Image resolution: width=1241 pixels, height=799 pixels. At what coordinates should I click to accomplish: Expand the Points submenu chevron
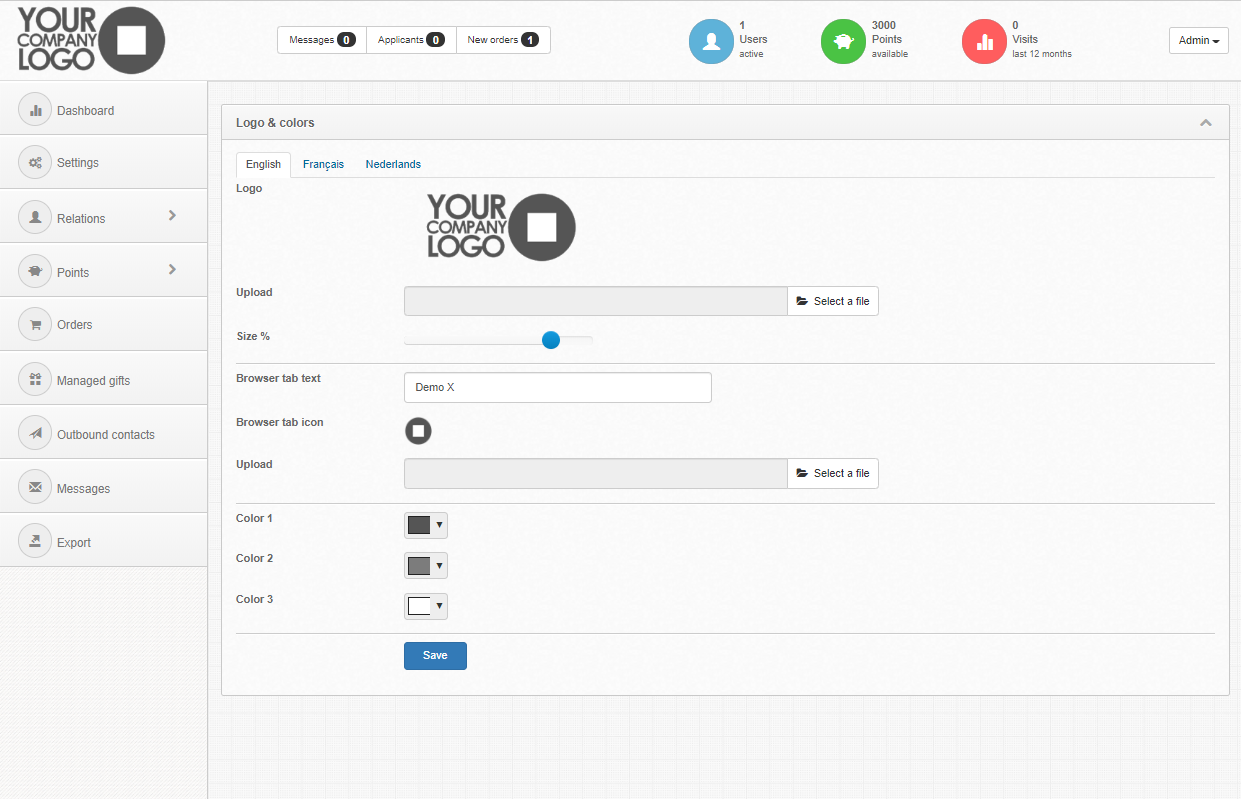click(x=172, y=269)
